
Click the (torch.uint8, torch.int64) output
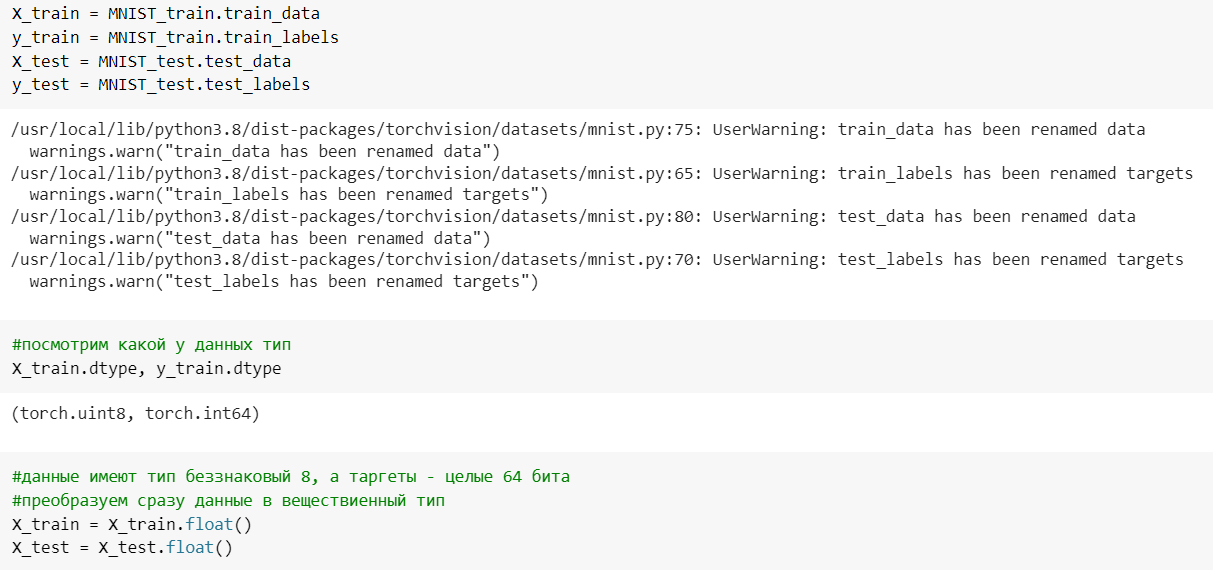[135, 413]
